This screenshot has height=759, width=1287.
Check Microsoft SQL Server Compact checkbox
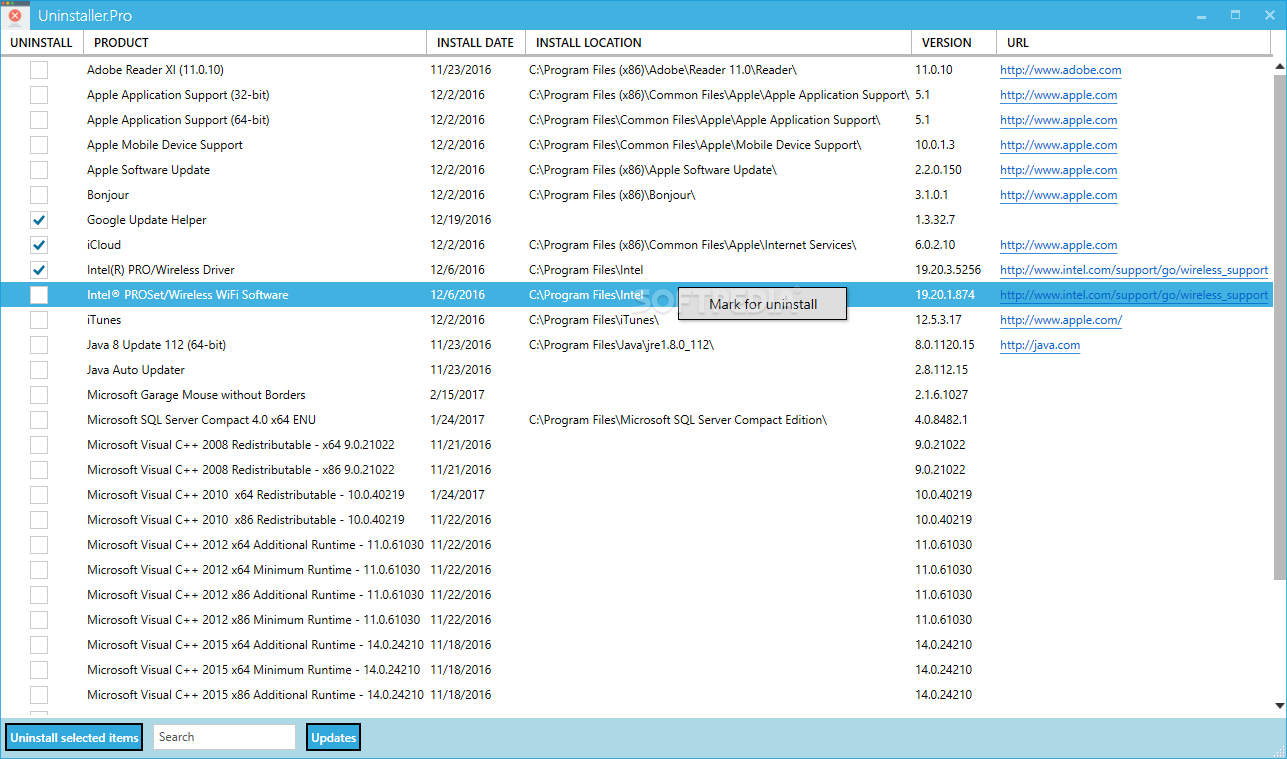pos(39,420)
